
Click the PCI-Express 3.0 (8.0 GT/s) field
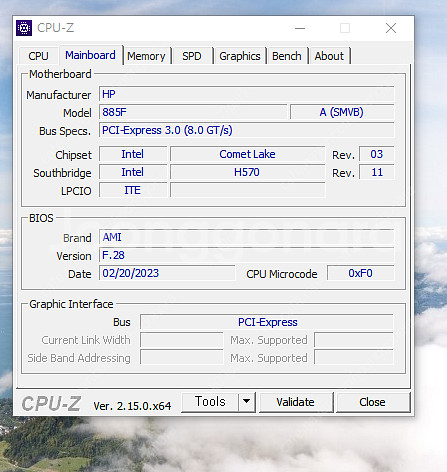pos(247,130)
